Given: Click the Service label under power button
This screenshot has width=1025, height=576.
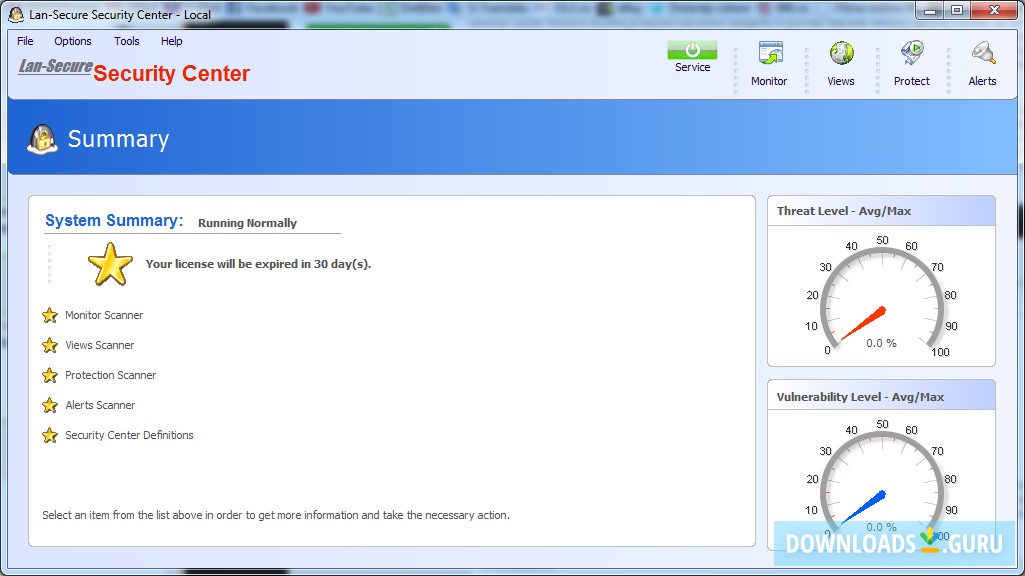Looking at the screenshot, I should 692,67.
